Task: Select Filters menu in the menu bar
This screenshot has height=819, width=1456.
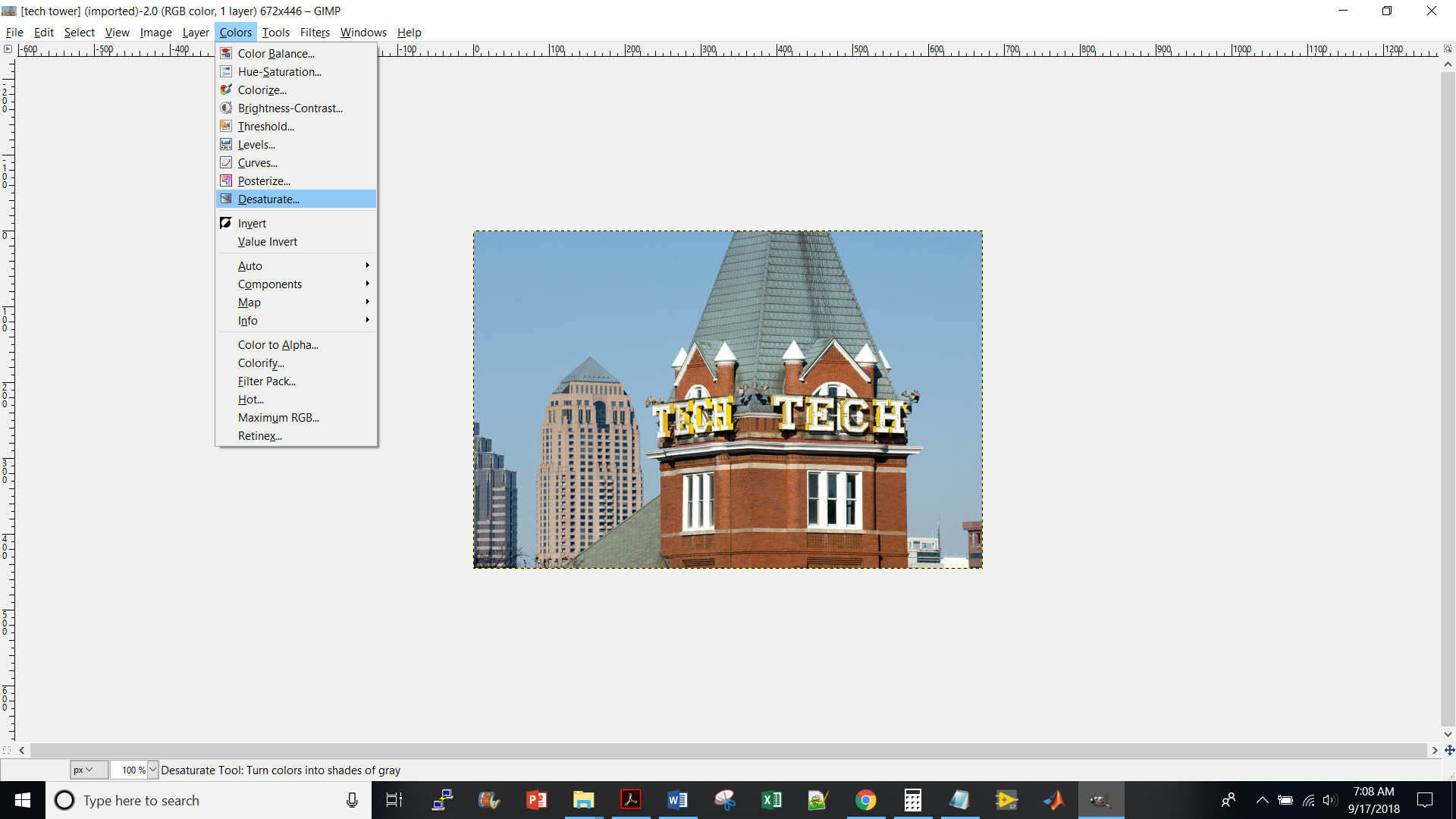Action: (314, 32)
